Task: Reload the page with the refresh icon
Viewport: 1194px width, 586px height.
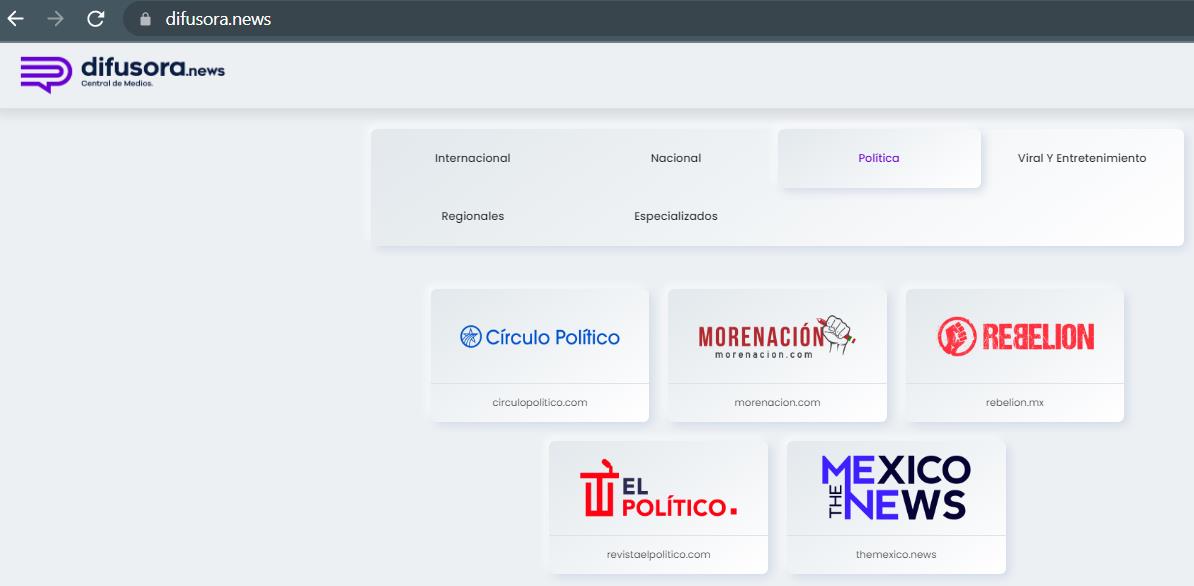Action: coord(95,19)
